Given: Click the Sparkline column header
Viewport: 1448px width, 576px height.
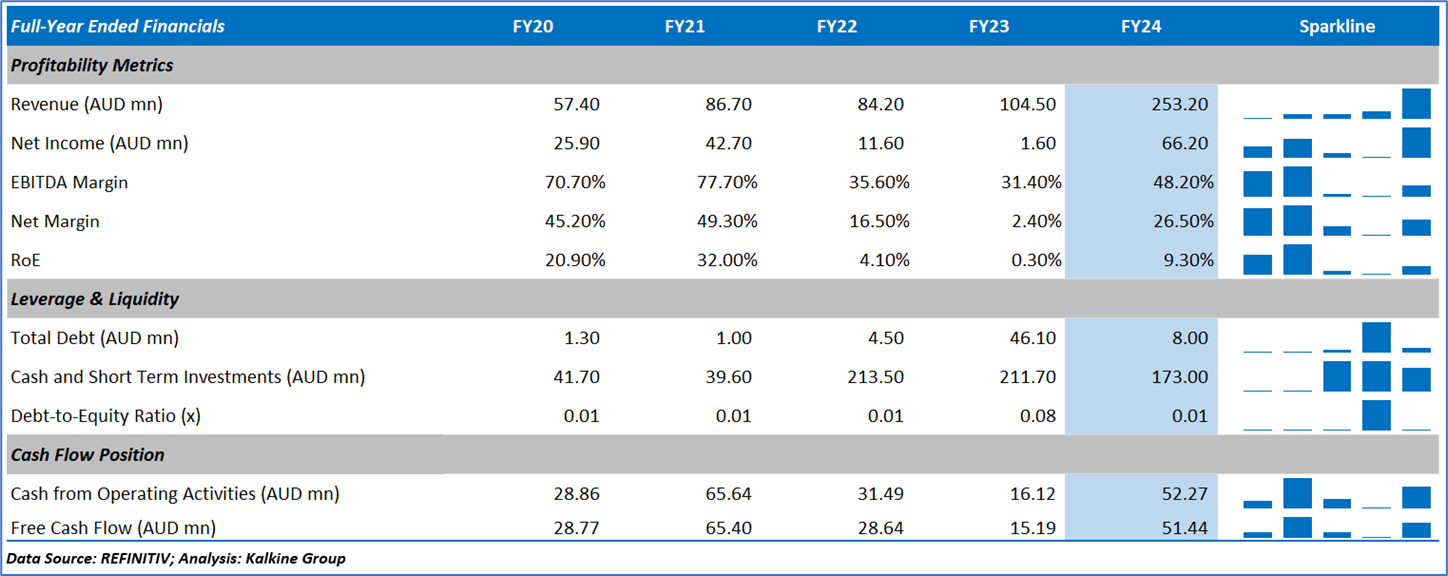Looking at the screenshot, I should 1337,27.
